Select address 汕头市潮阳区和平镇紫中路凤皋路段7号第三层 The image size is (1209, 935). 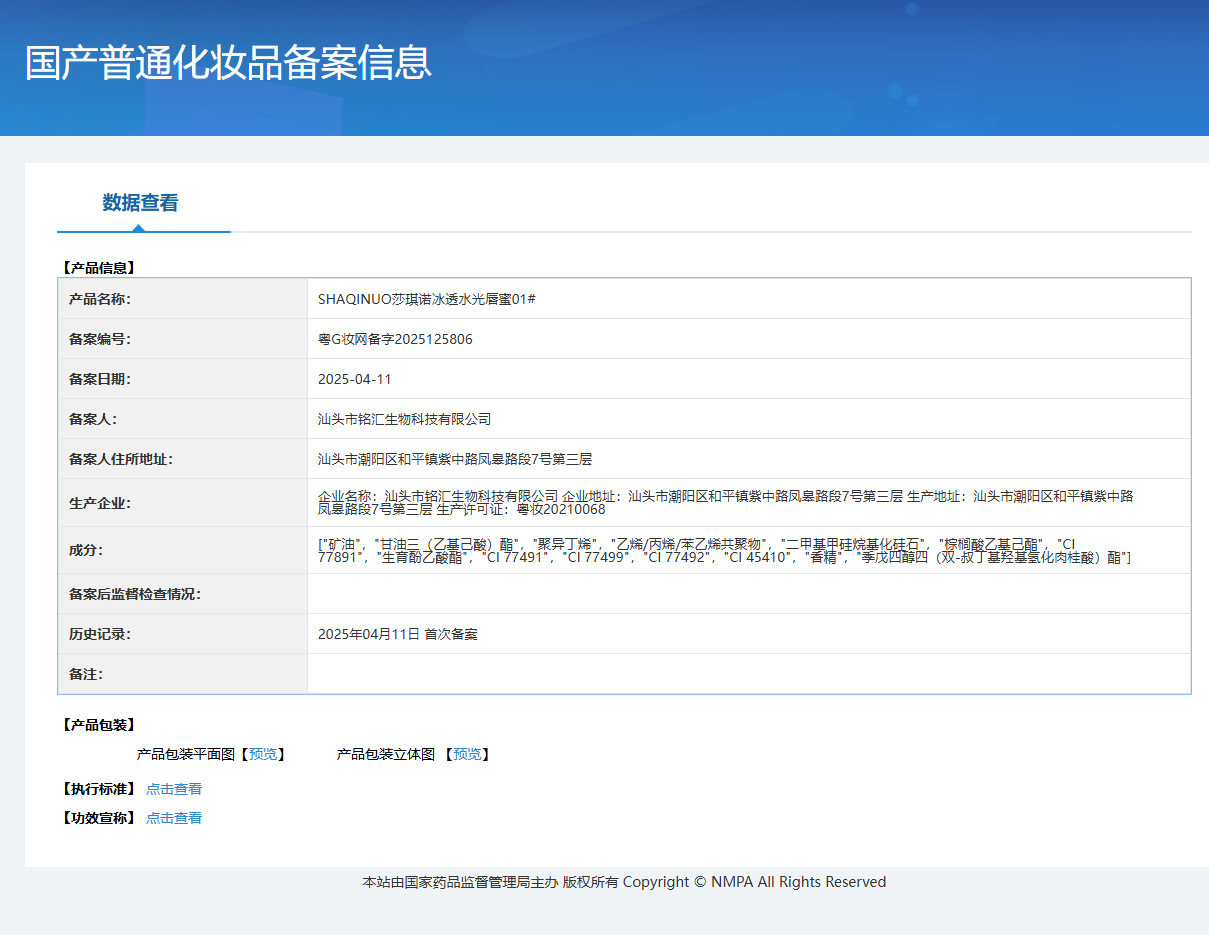[455, 459]
